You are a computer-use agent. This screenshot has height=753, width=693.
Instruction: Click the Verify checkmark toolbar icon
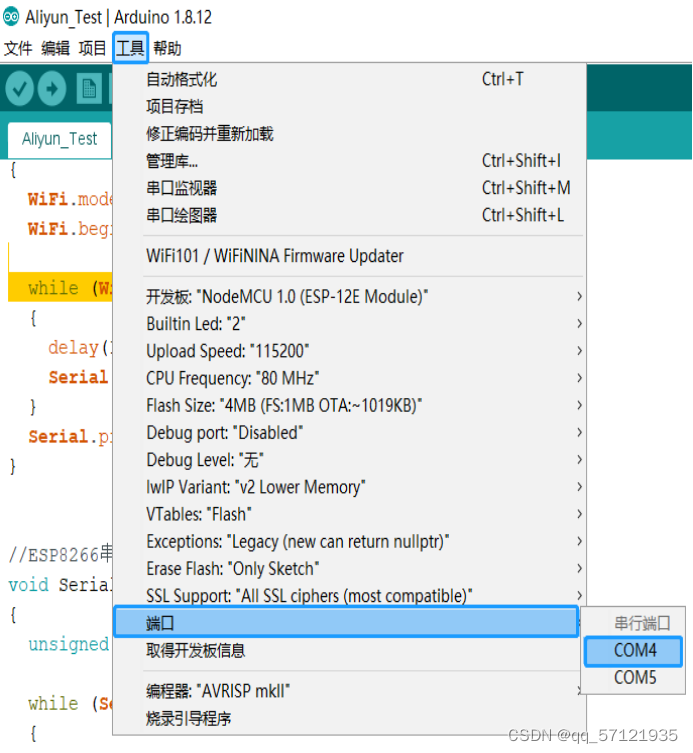coord(19,88)
